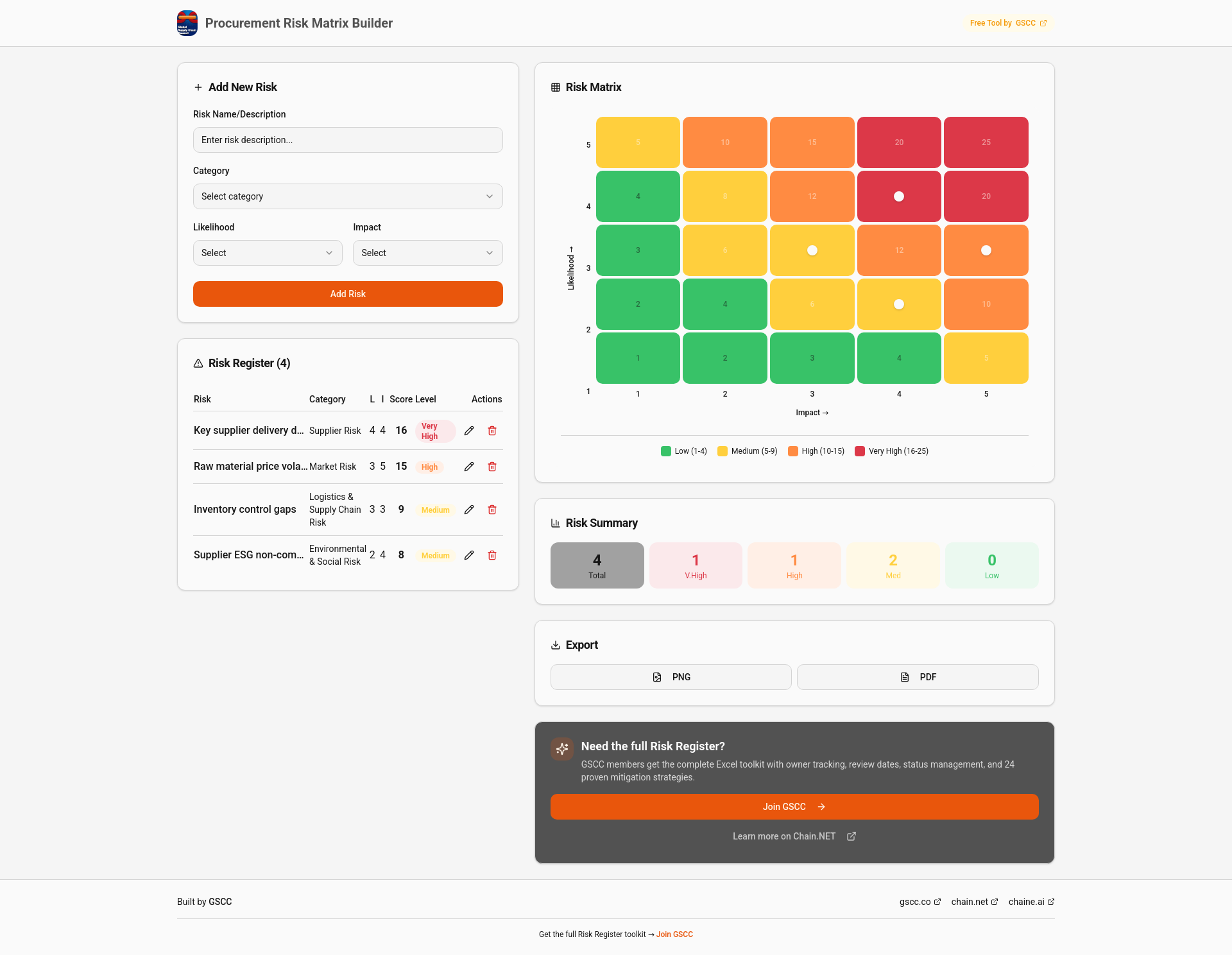Edit the Inventory control gaps risk

[x=469, y=510]
